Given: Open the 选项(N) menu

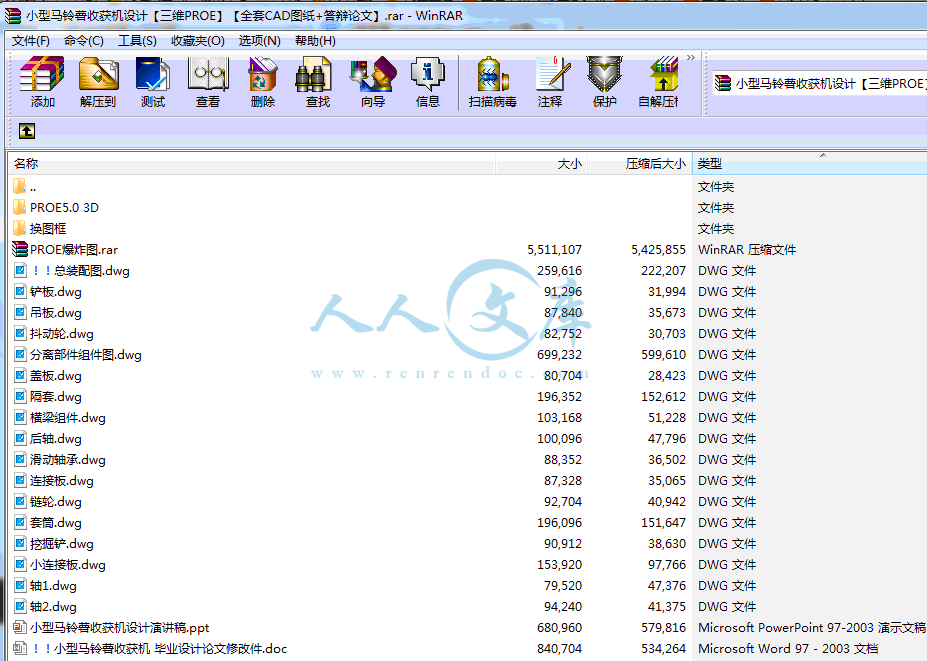Looking at the screenshot, I should coord(259,41).
